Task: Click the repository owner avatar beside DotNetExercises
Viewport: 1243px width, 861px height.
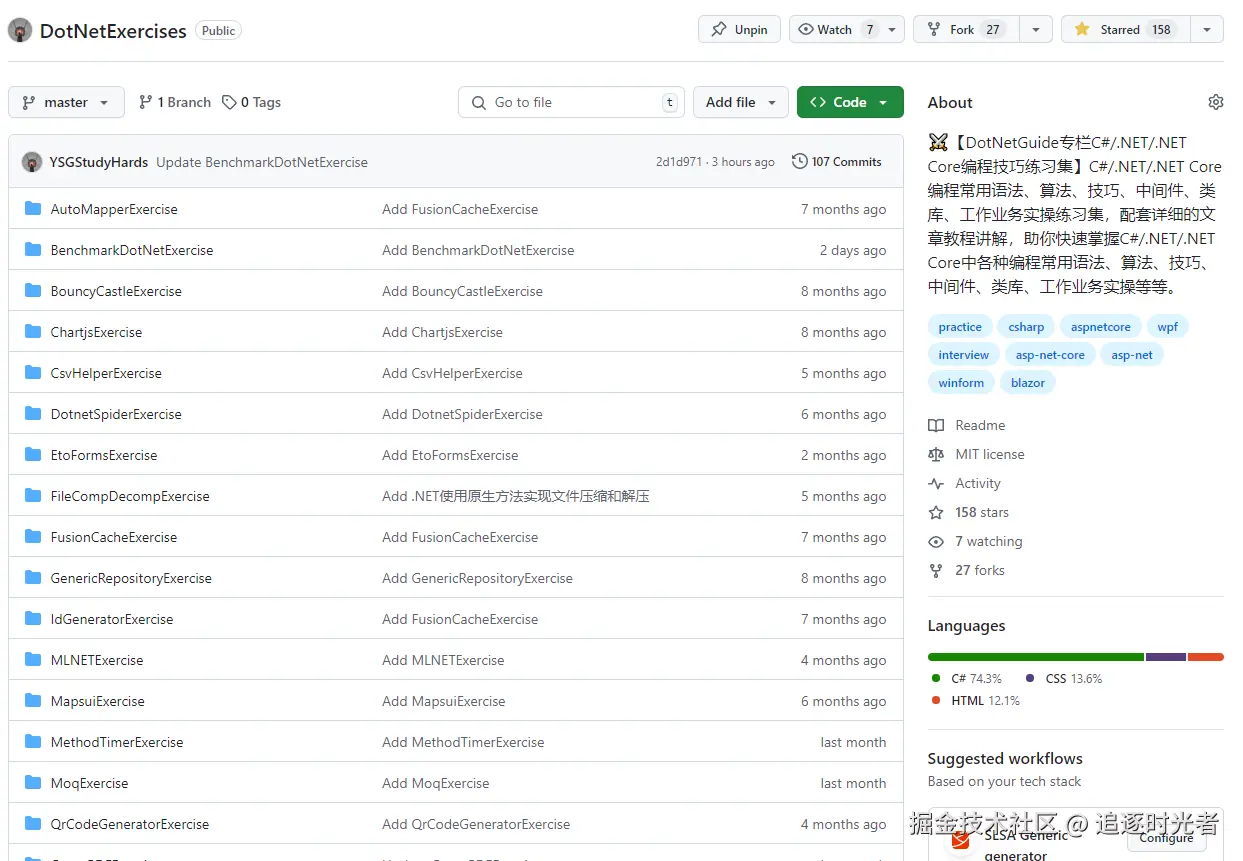Action: point(20,30)
